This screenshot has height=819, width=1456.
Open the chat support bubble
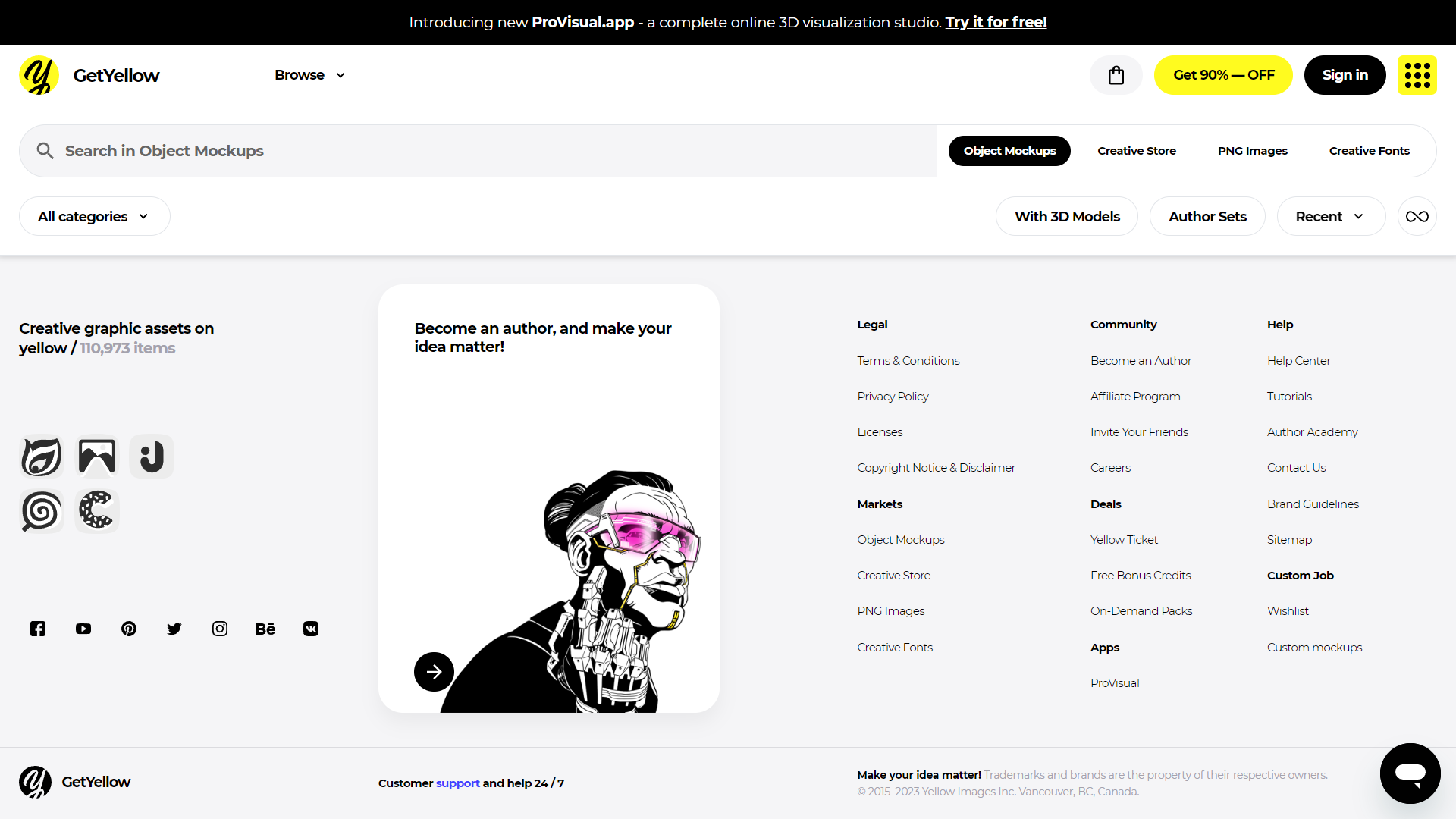[x=1410, y=773]
